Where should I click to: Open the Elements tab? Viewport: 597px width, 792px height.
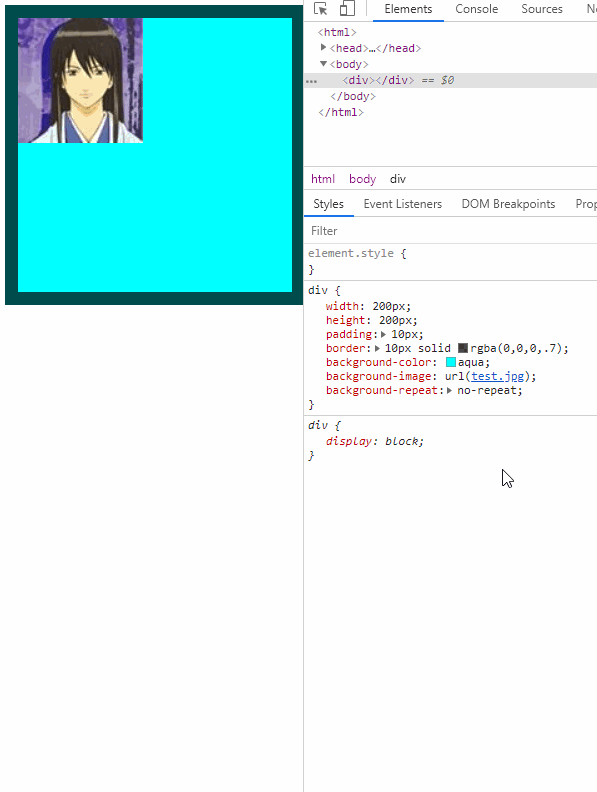click(x=408, y=9)
